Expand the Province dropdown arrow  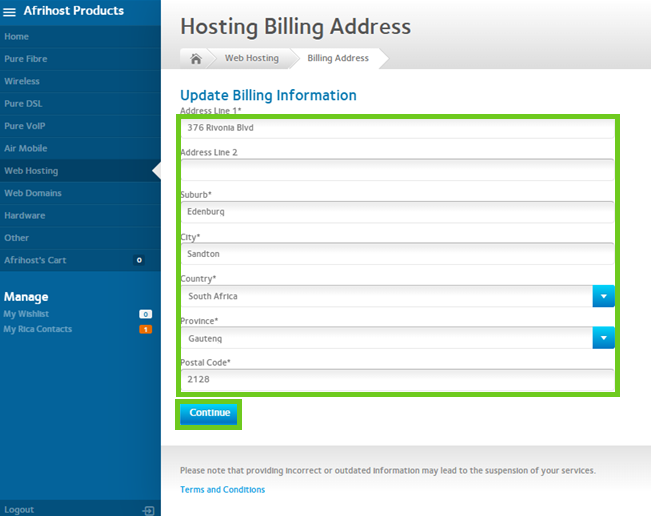click(x=603, y=338)
